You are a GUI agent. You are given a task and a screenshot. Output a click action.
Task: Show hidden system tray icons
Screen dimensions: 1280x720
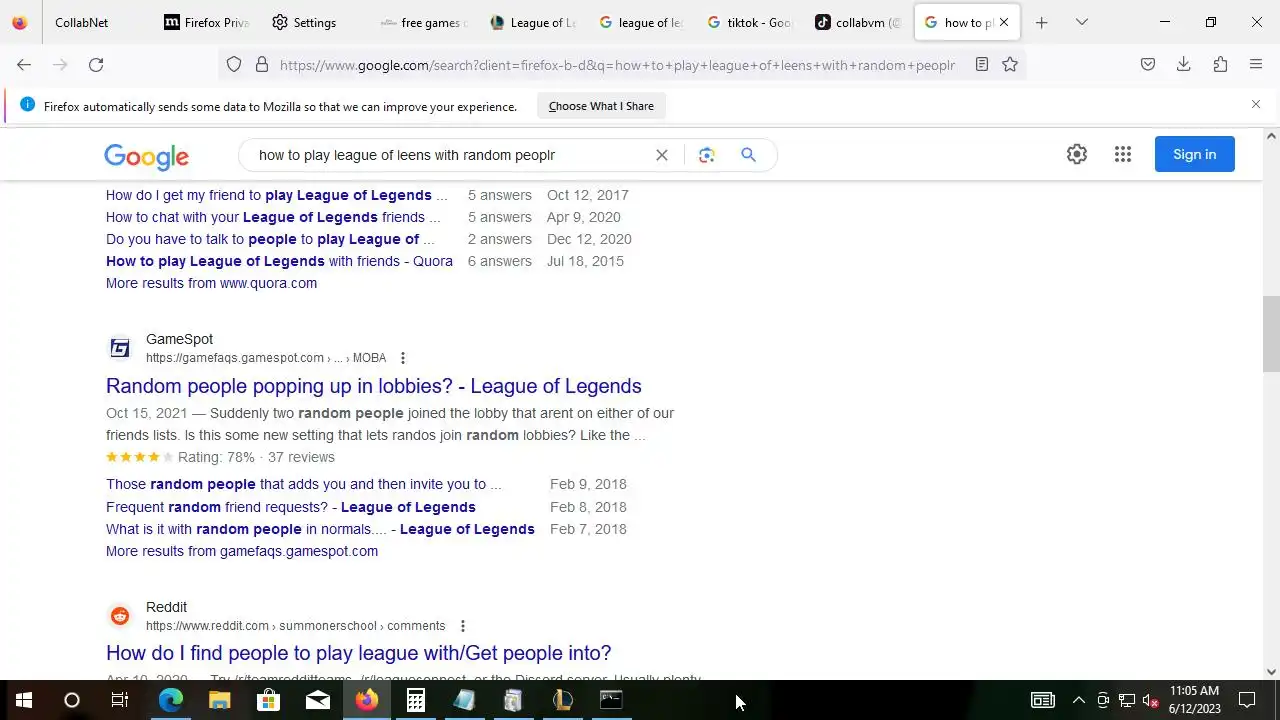coord(1078,700)
